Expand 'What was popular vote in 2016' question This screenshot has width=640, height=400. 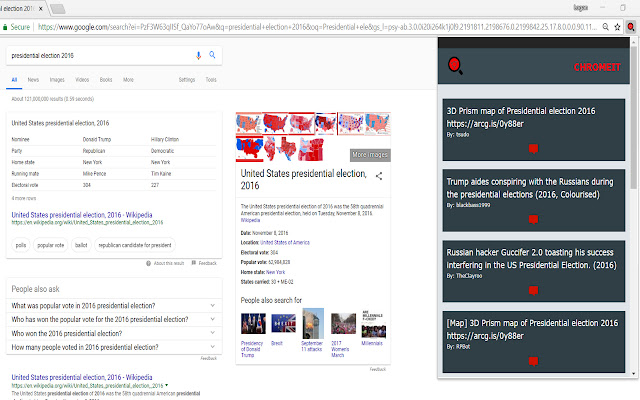213,305
